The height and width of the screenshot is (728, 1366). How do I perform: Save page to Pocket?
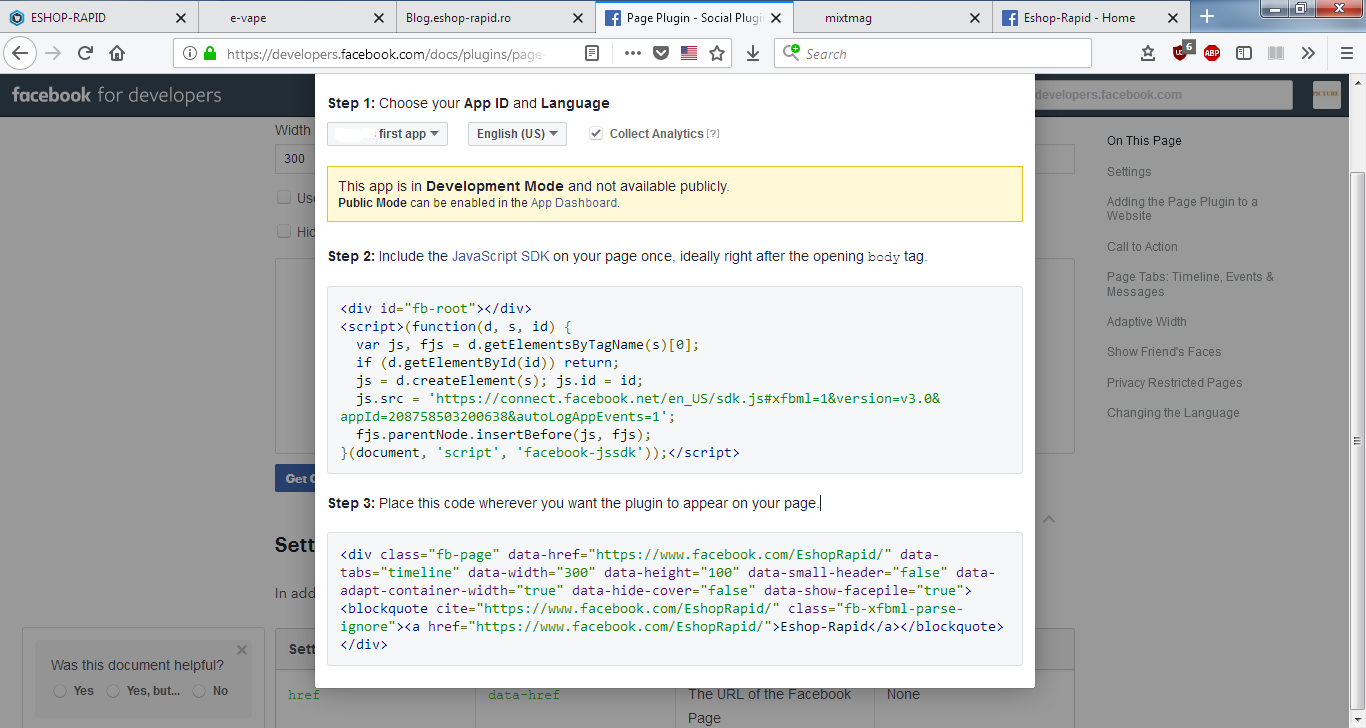pyautogui.click(x=661, y=54)
